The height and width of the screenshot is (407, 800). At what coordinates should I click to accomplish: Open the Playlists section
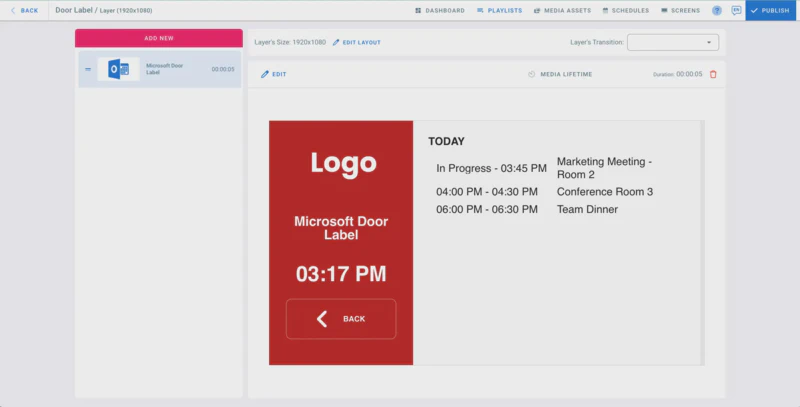(499, 10)
